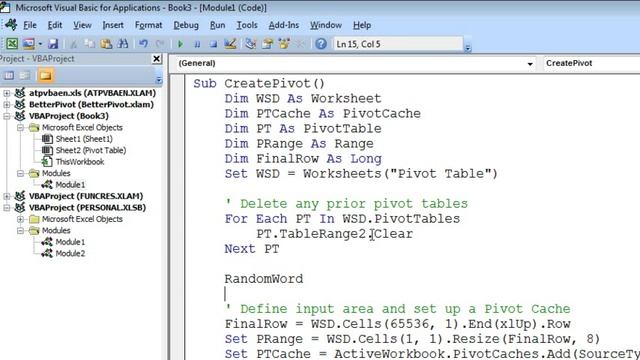Click the Break pause icon
Viewport: 640px width, 360px height.
tap(197, 44)
